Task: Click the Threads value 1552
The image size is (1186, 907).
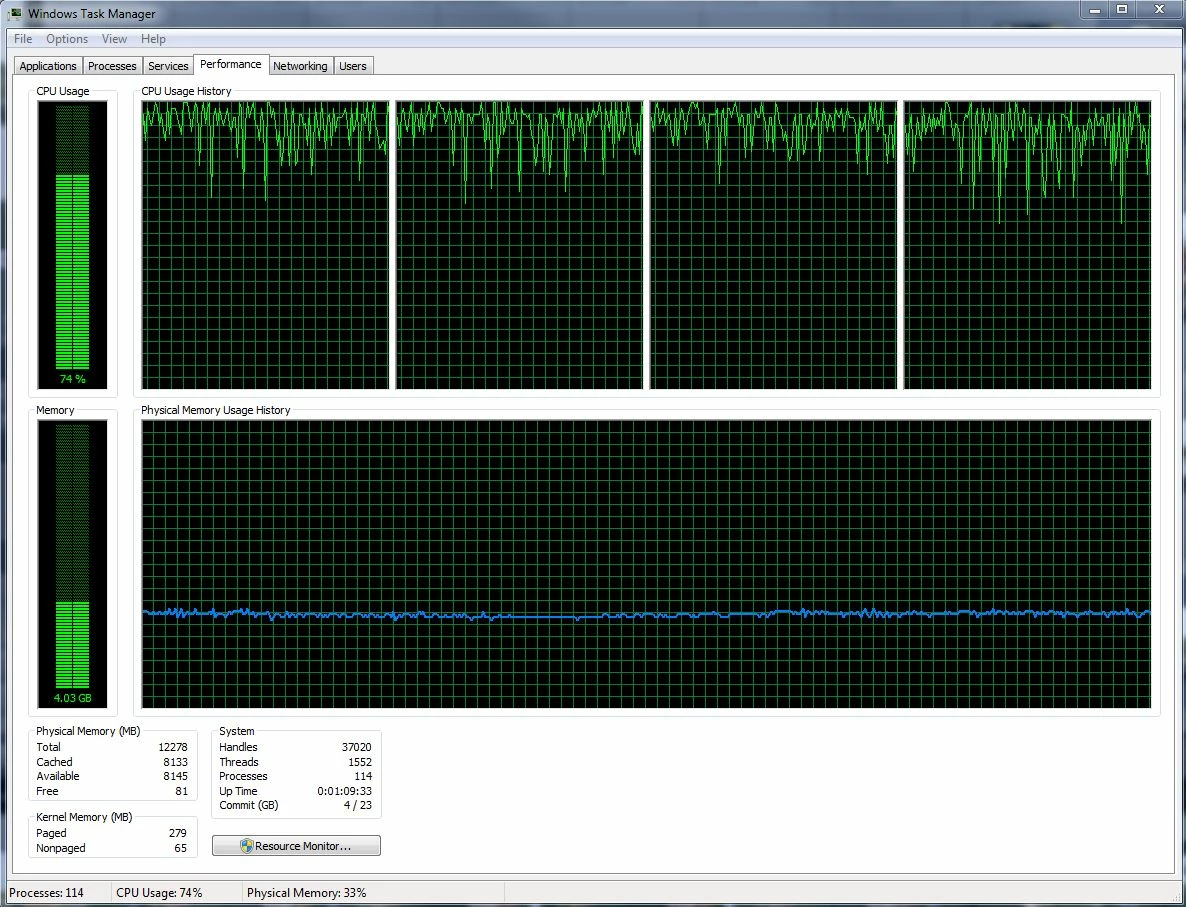Action: pos(360,762)
